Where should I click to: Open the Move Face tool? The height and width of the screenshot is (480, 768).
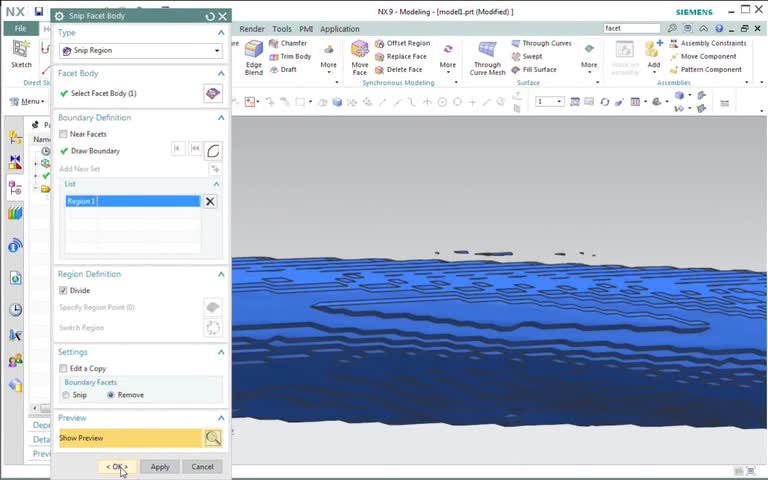(x=360, y=58)
